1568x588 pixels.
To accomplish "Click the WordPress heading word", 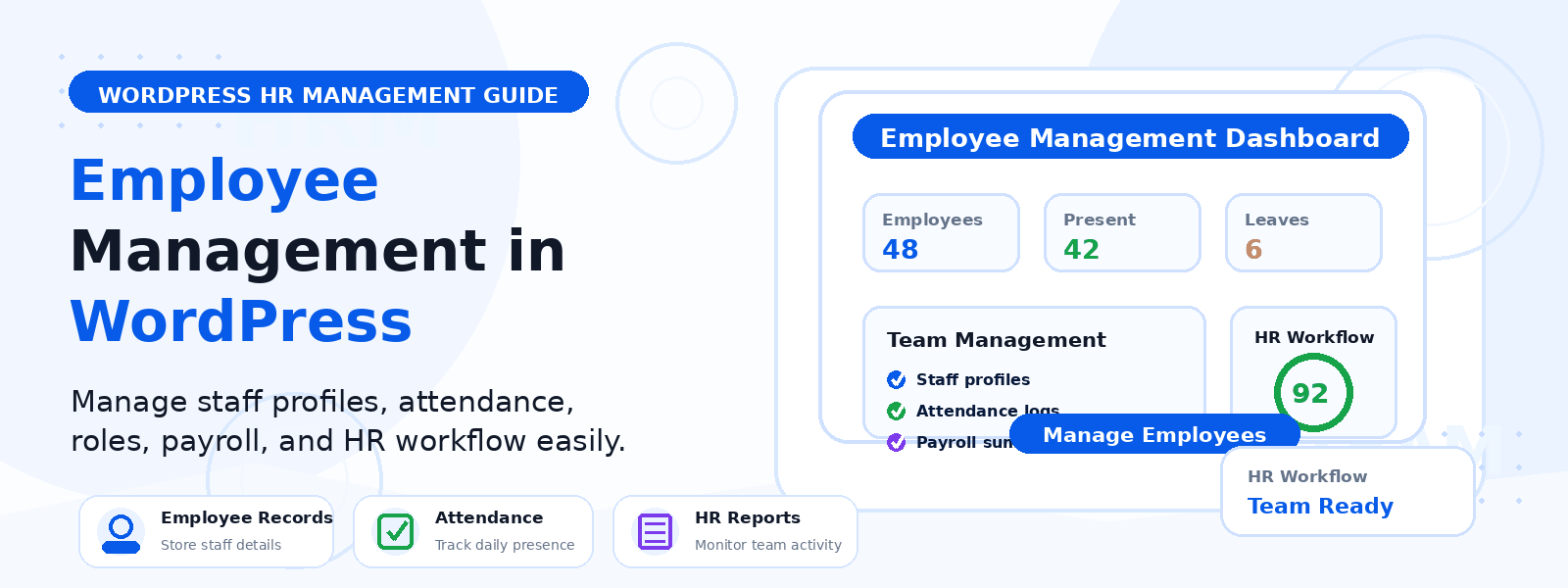I will [x=241, y=321].
